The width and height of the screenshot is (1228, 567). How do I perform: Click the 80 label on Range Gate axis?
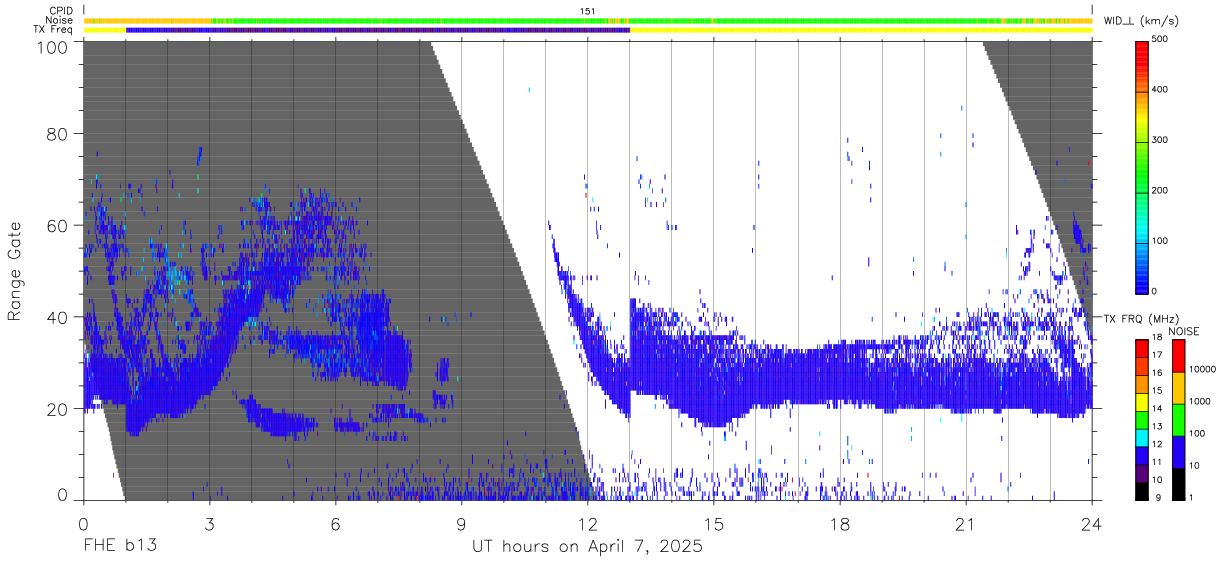tap(58, 133)
